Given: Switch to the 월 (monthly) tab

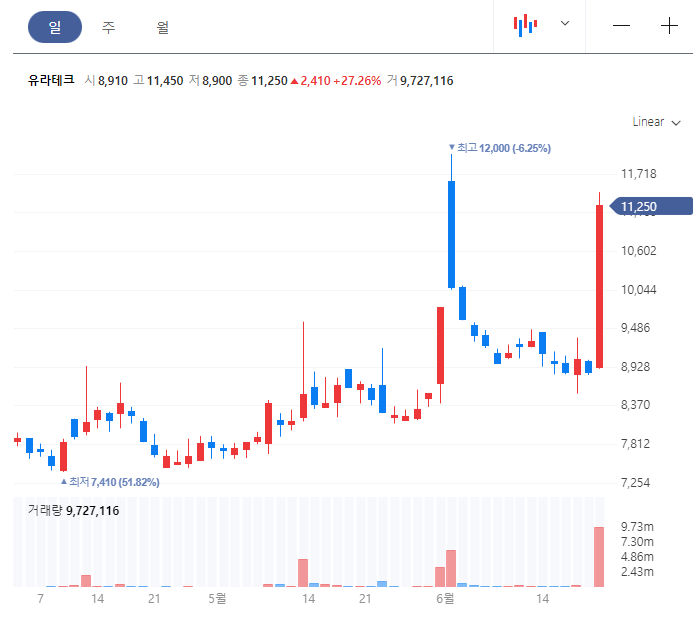Looking at the screenshot, I should [162, 27].
